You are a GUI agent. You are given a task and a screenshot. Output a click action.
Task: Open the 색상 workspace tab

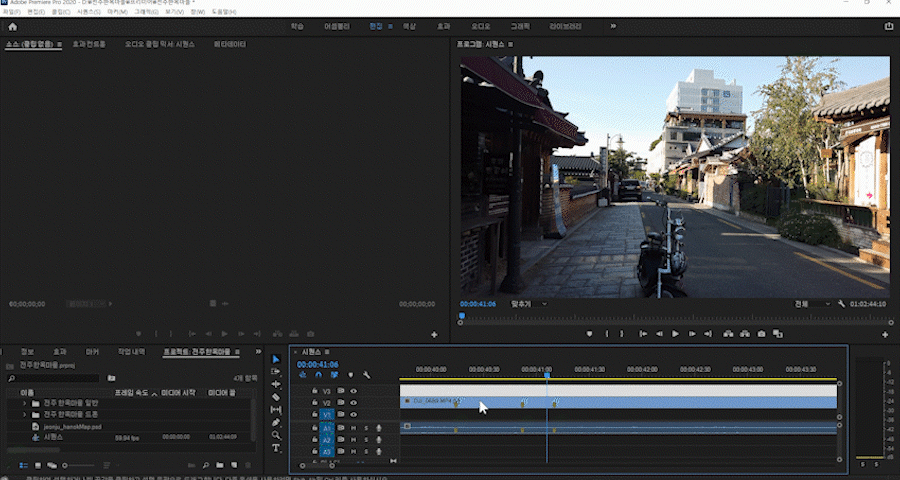point(409,26)
